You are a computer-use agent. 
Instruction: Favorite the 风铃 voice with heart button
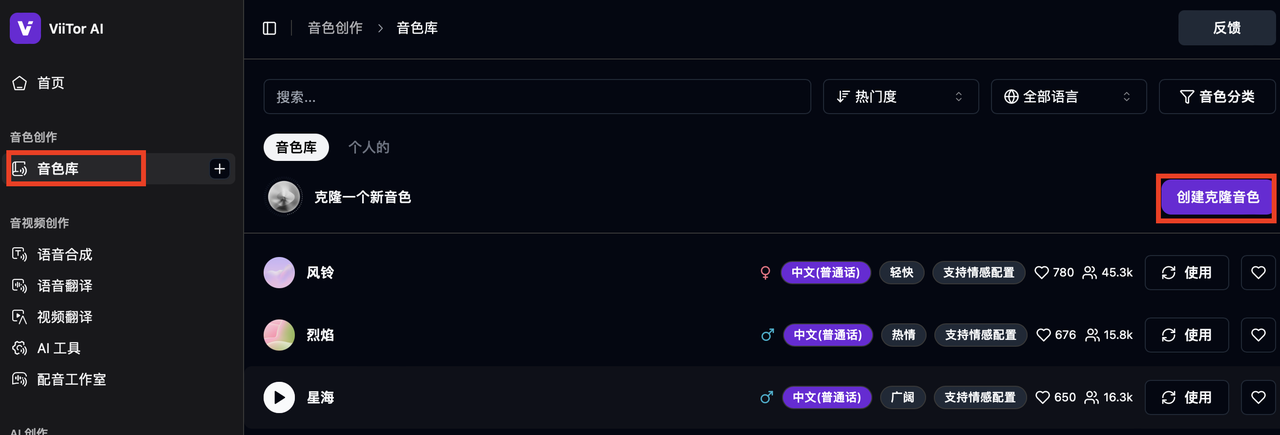(x=1259, y=272)
